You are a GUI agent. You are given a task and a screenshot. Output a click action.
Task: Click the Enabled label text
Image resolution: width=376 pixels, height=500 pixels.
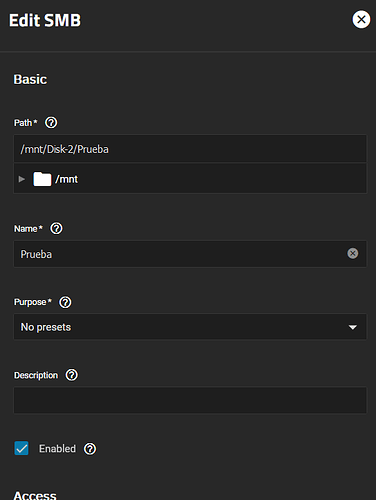click(57, 449)
